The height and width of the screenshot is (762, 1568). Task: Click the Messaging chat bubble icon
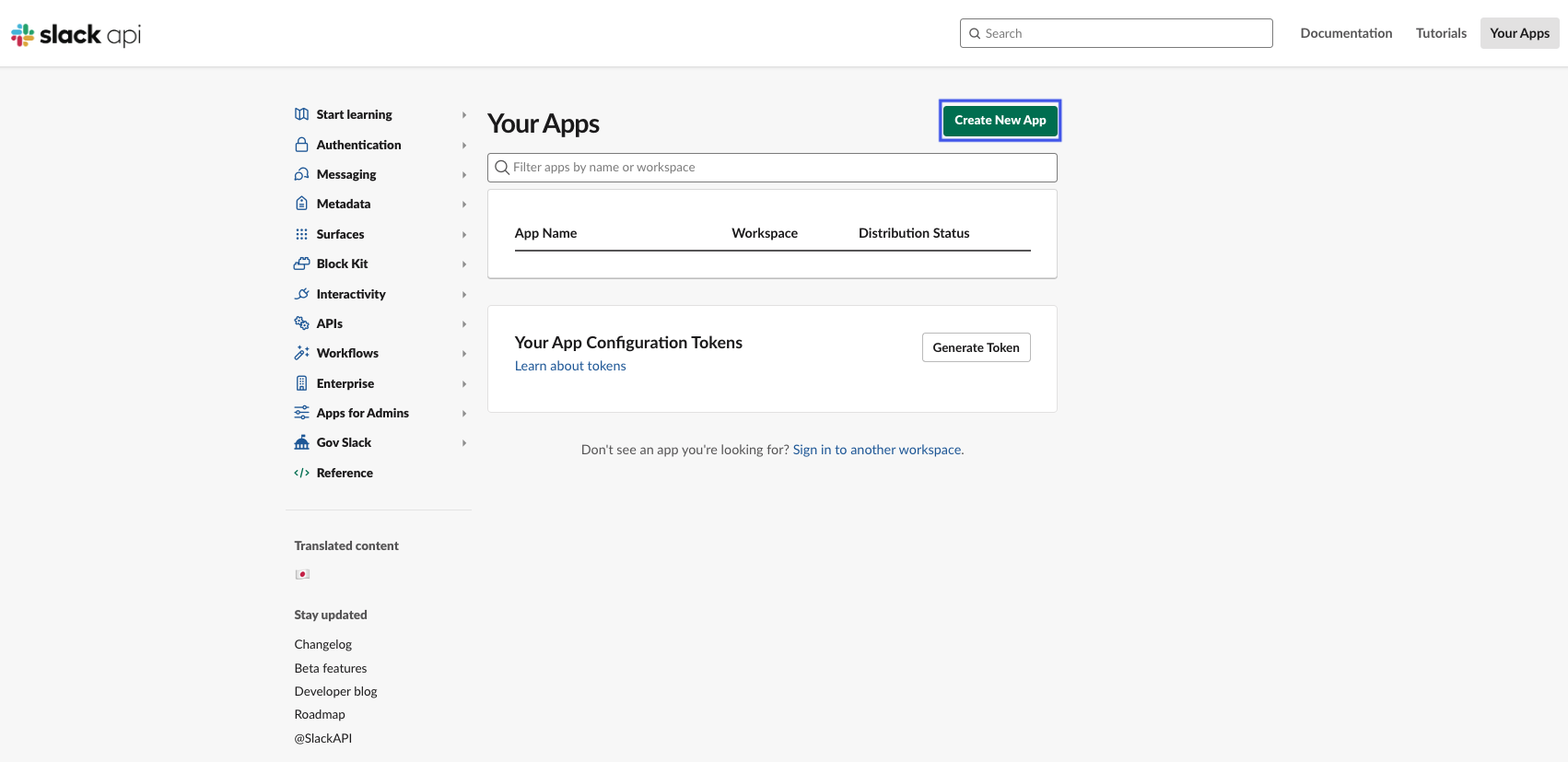pos(301,174)
